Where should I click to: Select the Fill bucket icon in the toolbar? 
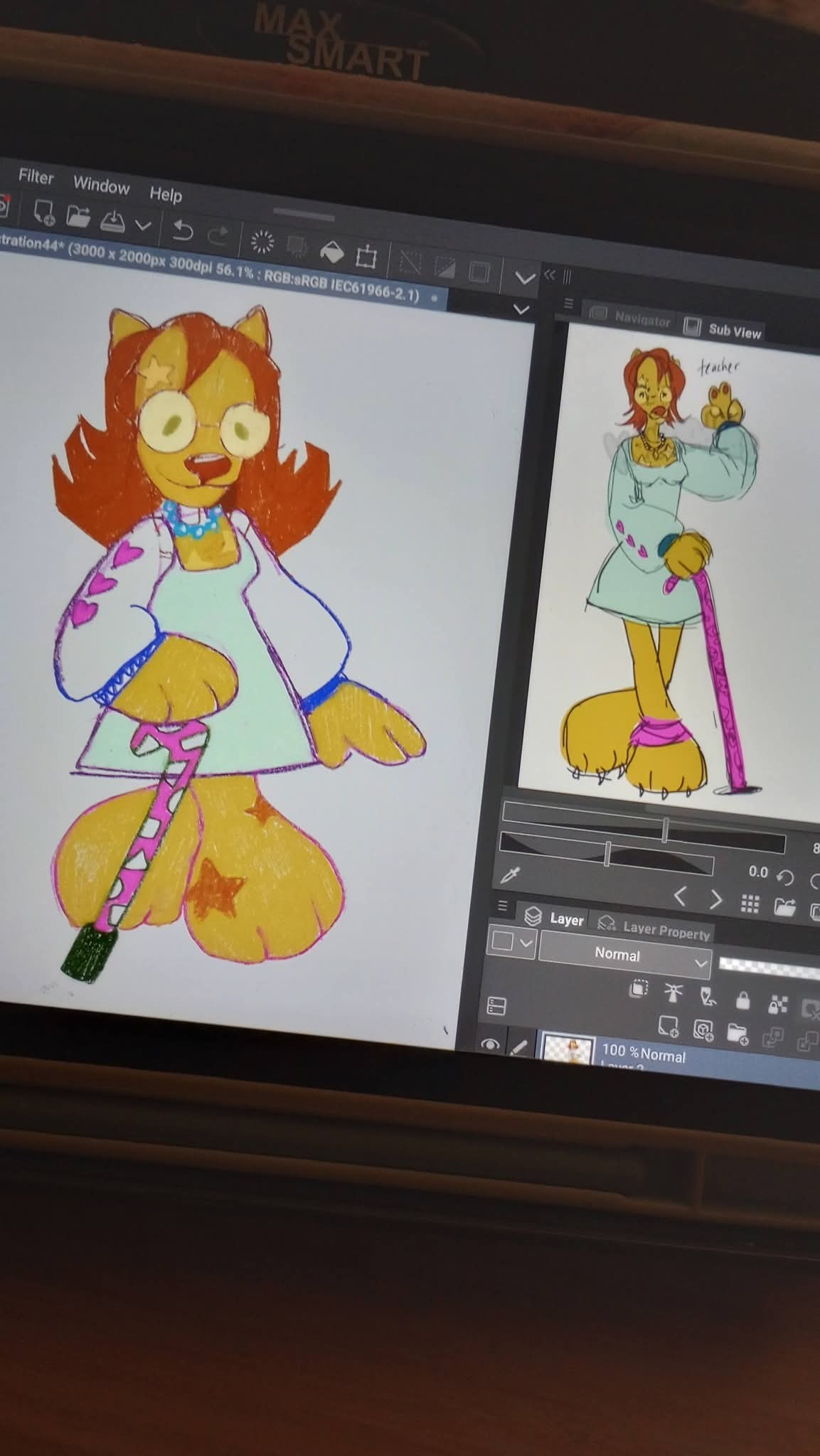click(331, 252)
